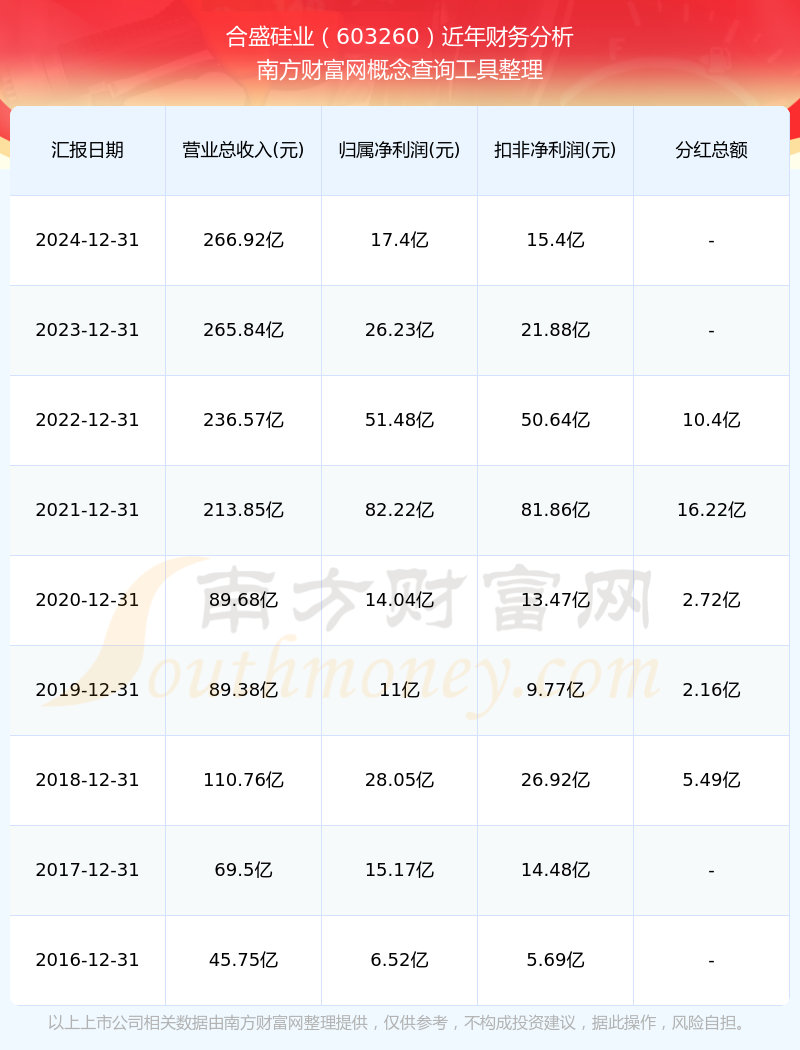Viewport: 800px width, 1050px height.
Task: Select the 2019-12-31 date cell
Action: [88, 690]
